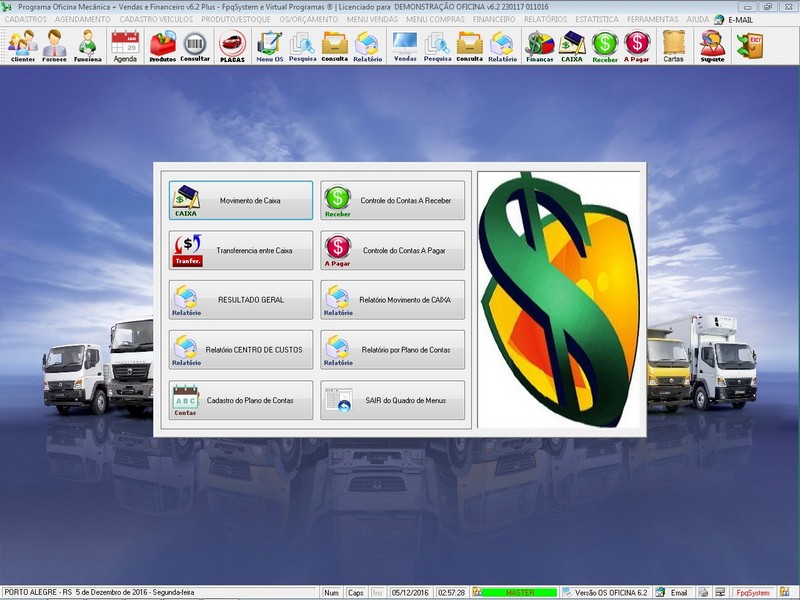This screenshot has height=600, width=800.
Task: Open the Produtos toolbox icon
Action: pyautogui.click(x=162, y=46)
